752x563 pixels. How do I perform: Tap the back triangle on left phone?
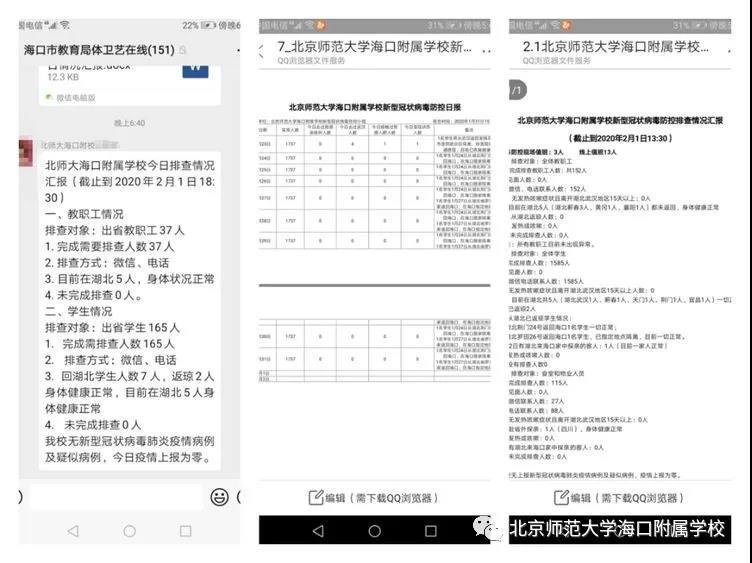point(73,531)
